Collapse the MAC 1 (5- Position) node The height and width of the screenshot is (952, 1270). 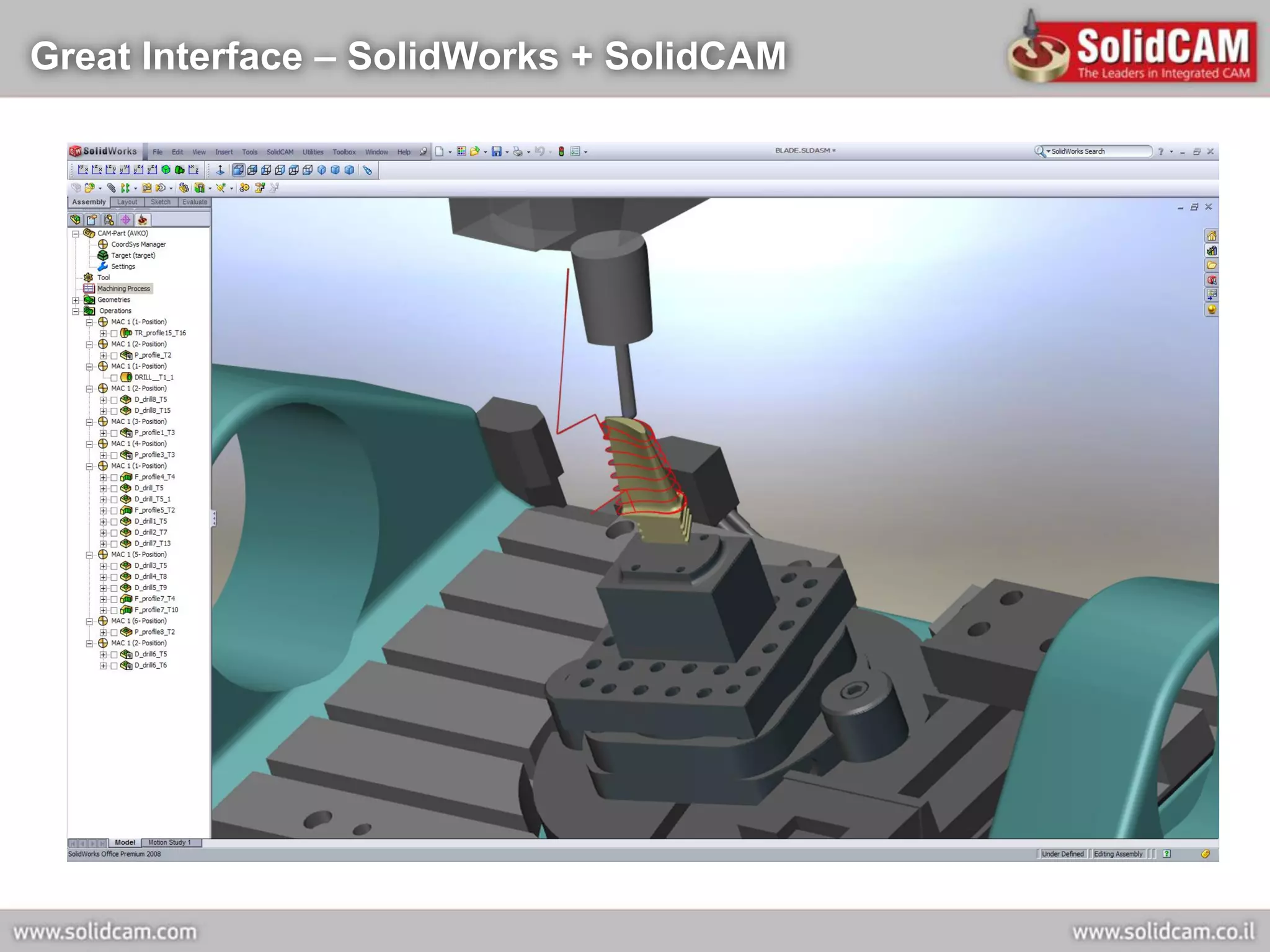tap(89, 555)
